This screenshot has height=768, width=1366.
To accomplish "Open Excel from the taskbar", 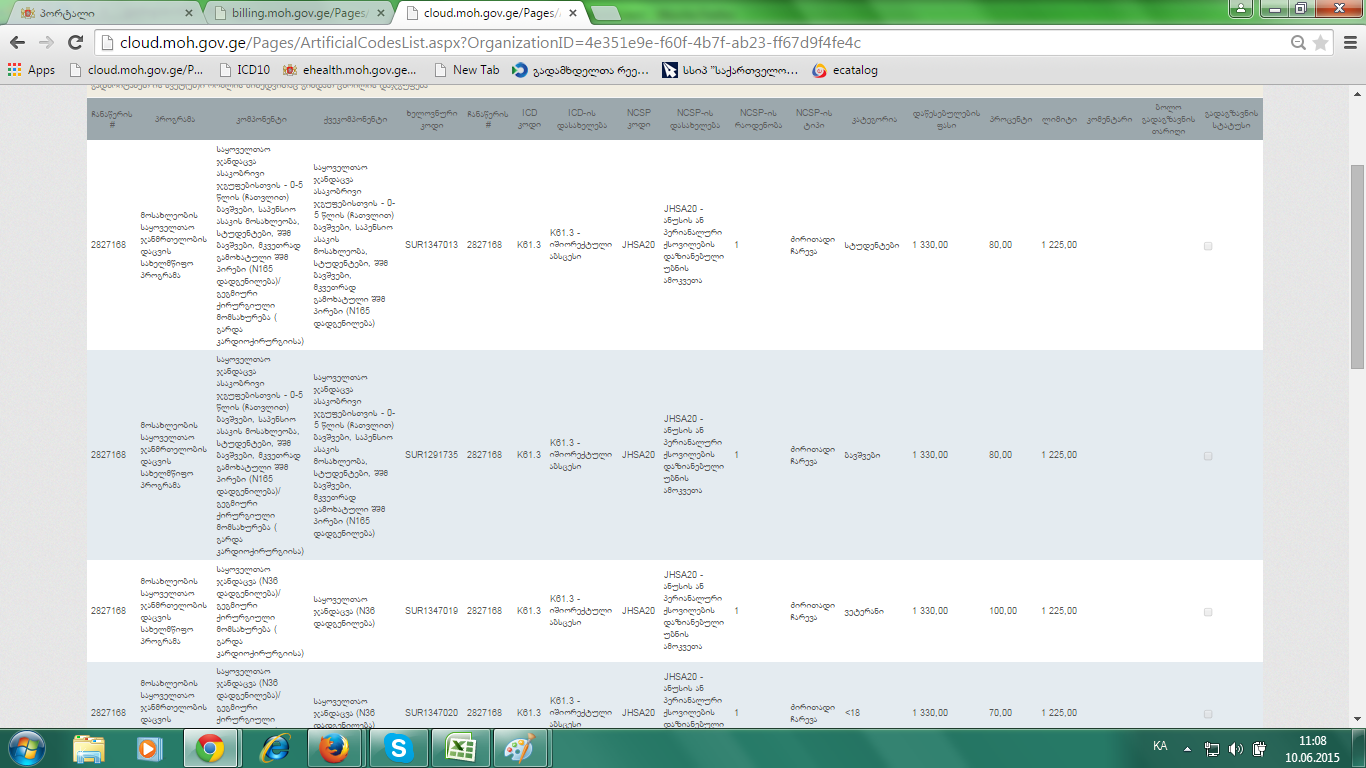I will coord(460,748).
